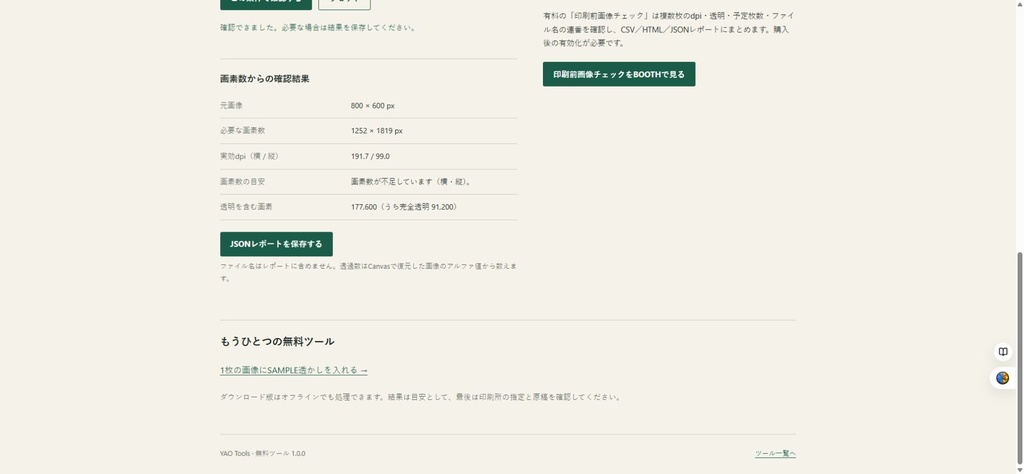
Task: Click the YAO Tools · 無料ツール 1.0.0 footer text
Action: coord(263,453)
